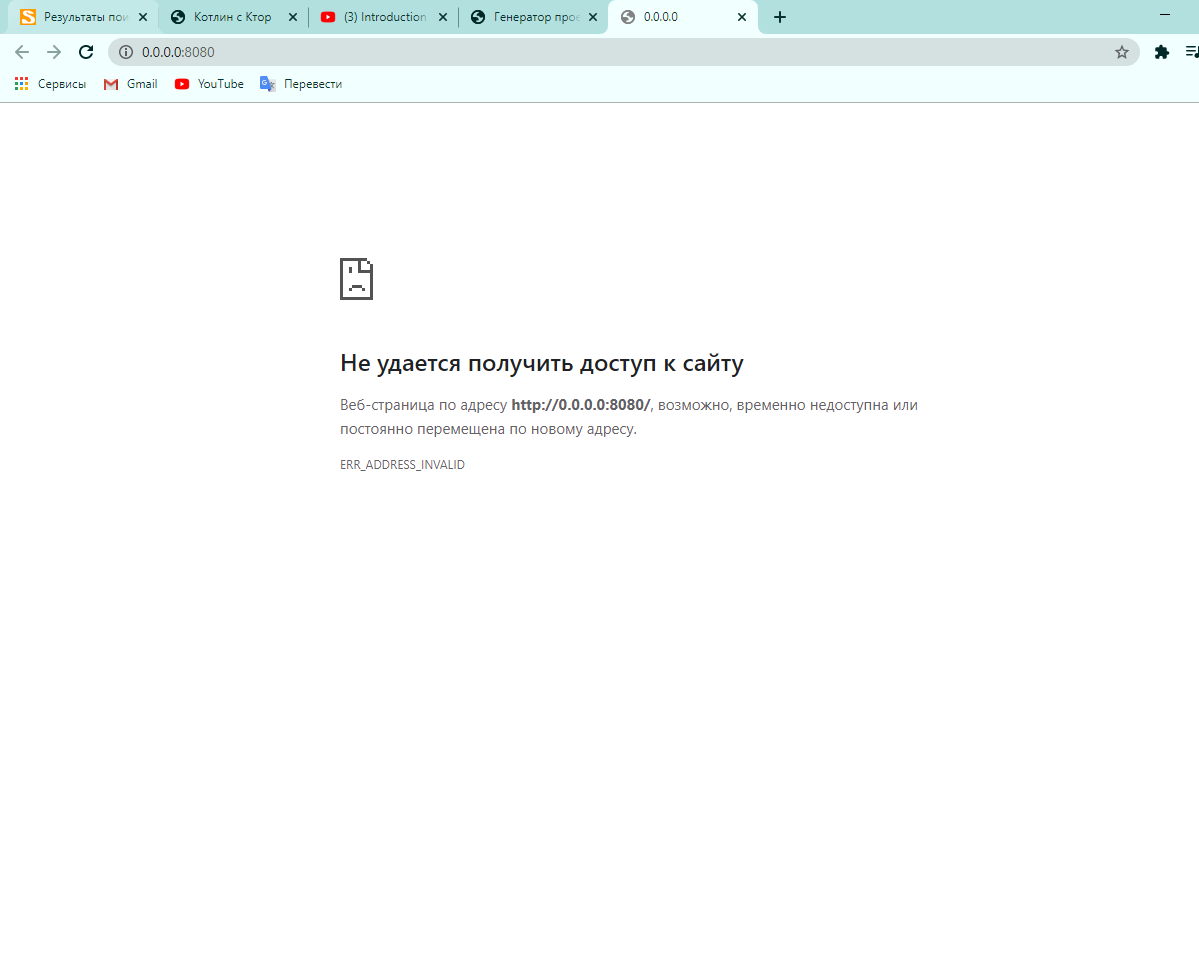Viewport: 1199px width, 966px height.
Task: Open the Extensions puzzle icon
Action: pyautogui.click(x=1161, y=52)
